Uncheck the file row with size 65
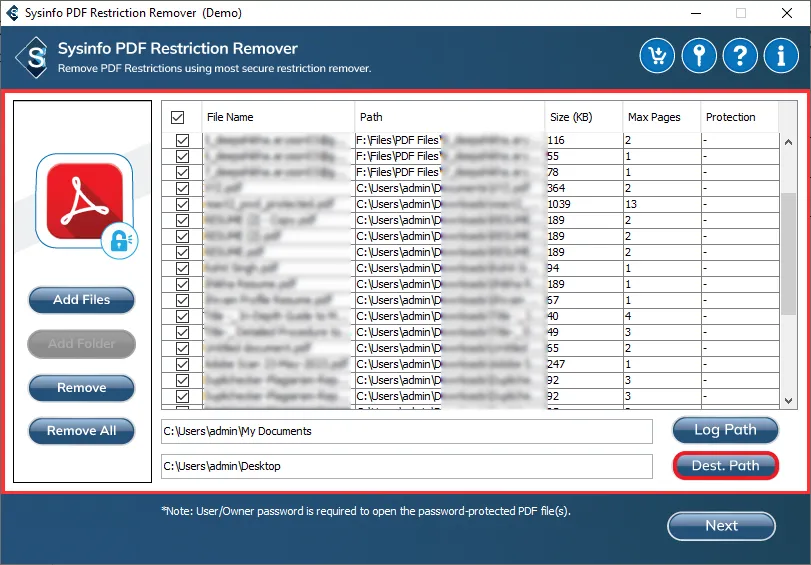 pyautogui.click(x=182, y=349)
